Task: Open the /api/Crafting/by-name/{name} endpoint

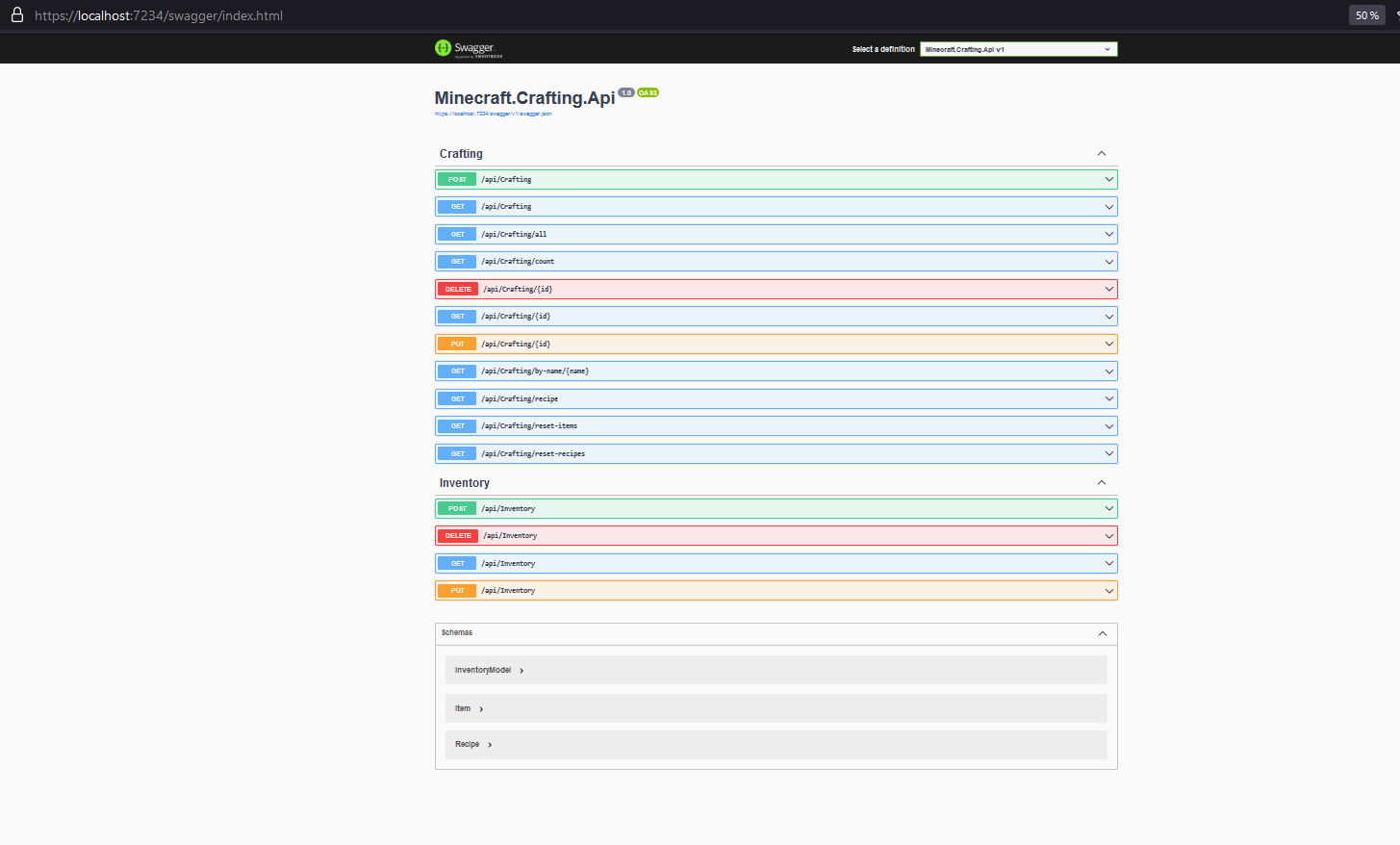Action: coord(776,371)
